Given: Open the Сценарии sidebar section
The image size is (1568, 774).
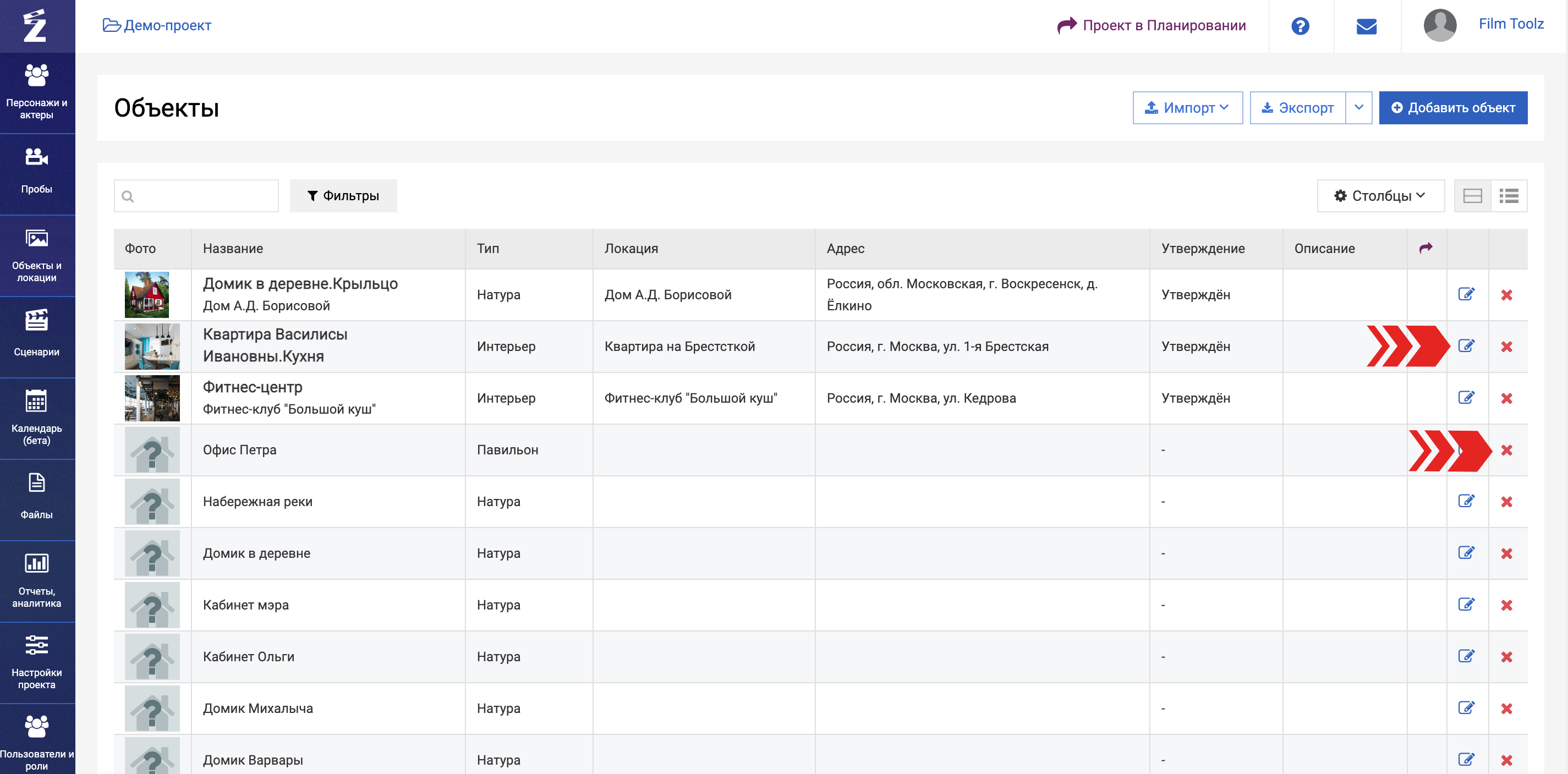Looking at the screenshot, I should (x=36, y=337).
